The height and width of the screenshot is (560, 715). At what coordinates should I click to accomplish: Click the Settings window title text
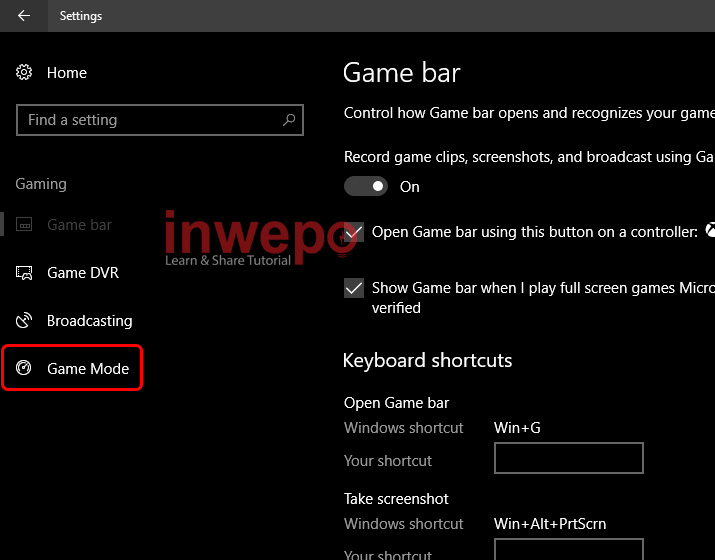click(81, 16)
